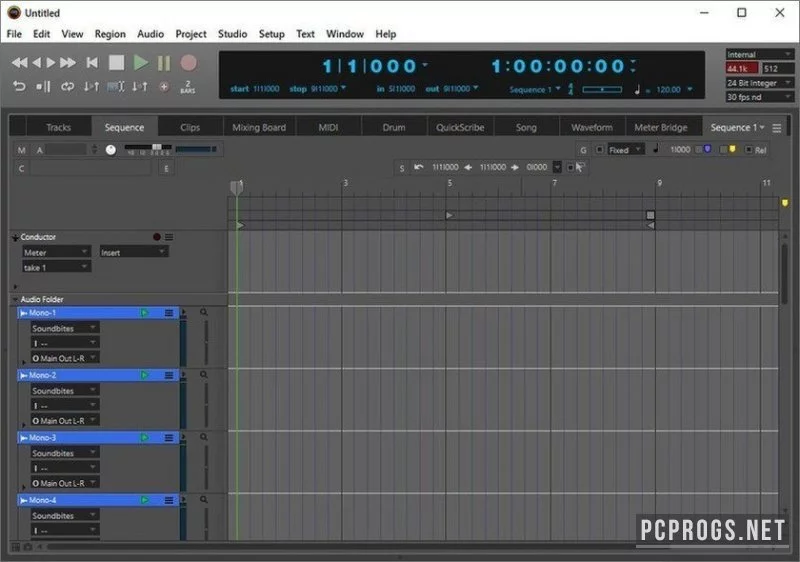Click the M button in the info bar
The image size is (800, 562).
[x=21, y=150]
